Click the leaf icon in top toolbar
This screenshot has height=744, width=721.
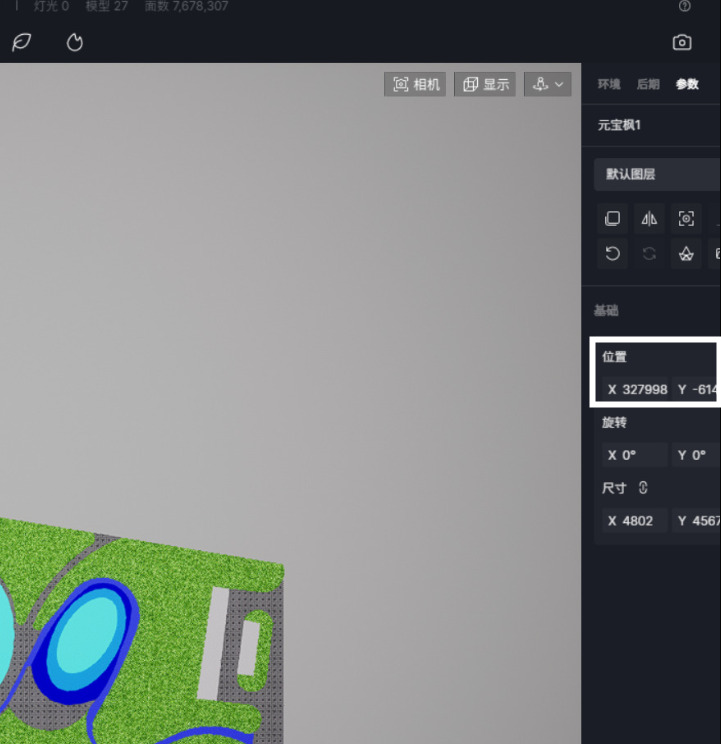(x=21, y=42)
